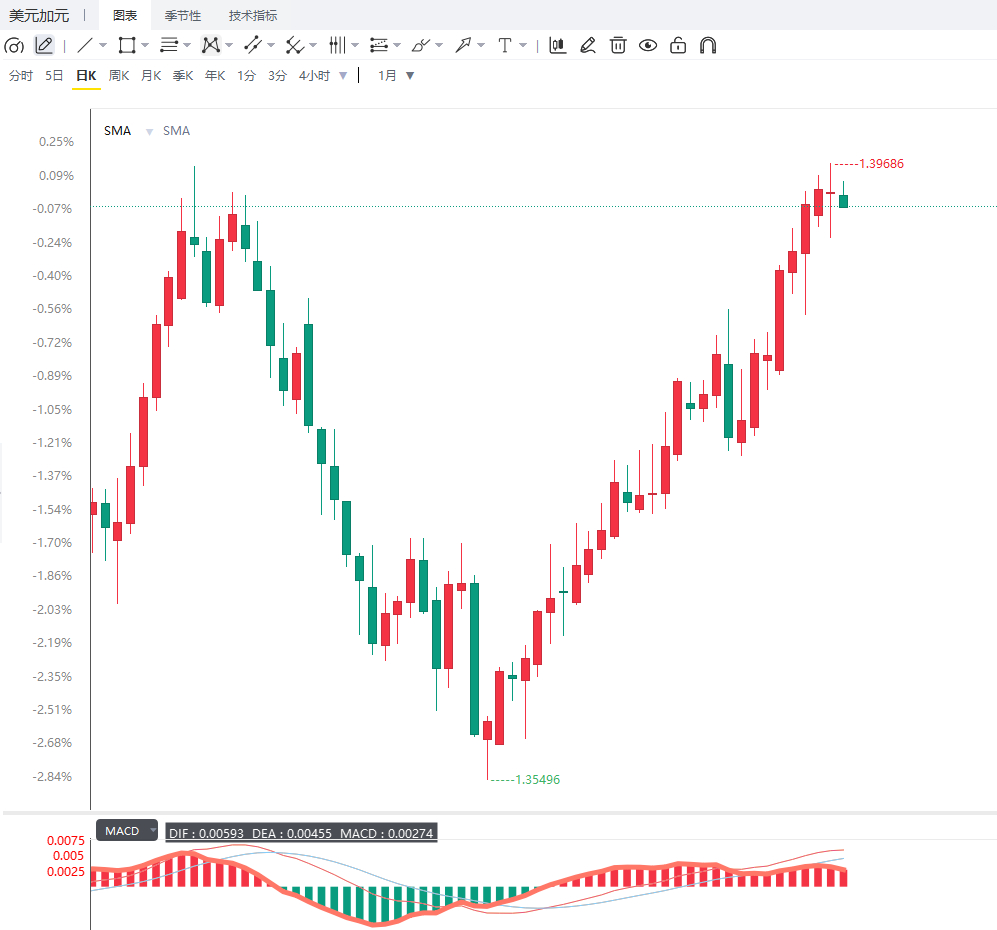Viewport: 997px width, 930px height.
Task: Select the Fibonacci retracement lines tool
Action: tap(379, 46)
